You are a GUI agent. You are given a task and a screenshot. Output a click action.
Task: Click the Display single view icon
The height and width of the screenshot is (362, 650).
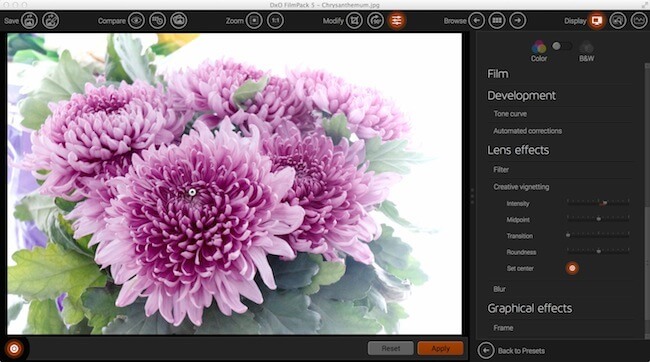click(x=597, y=20)
